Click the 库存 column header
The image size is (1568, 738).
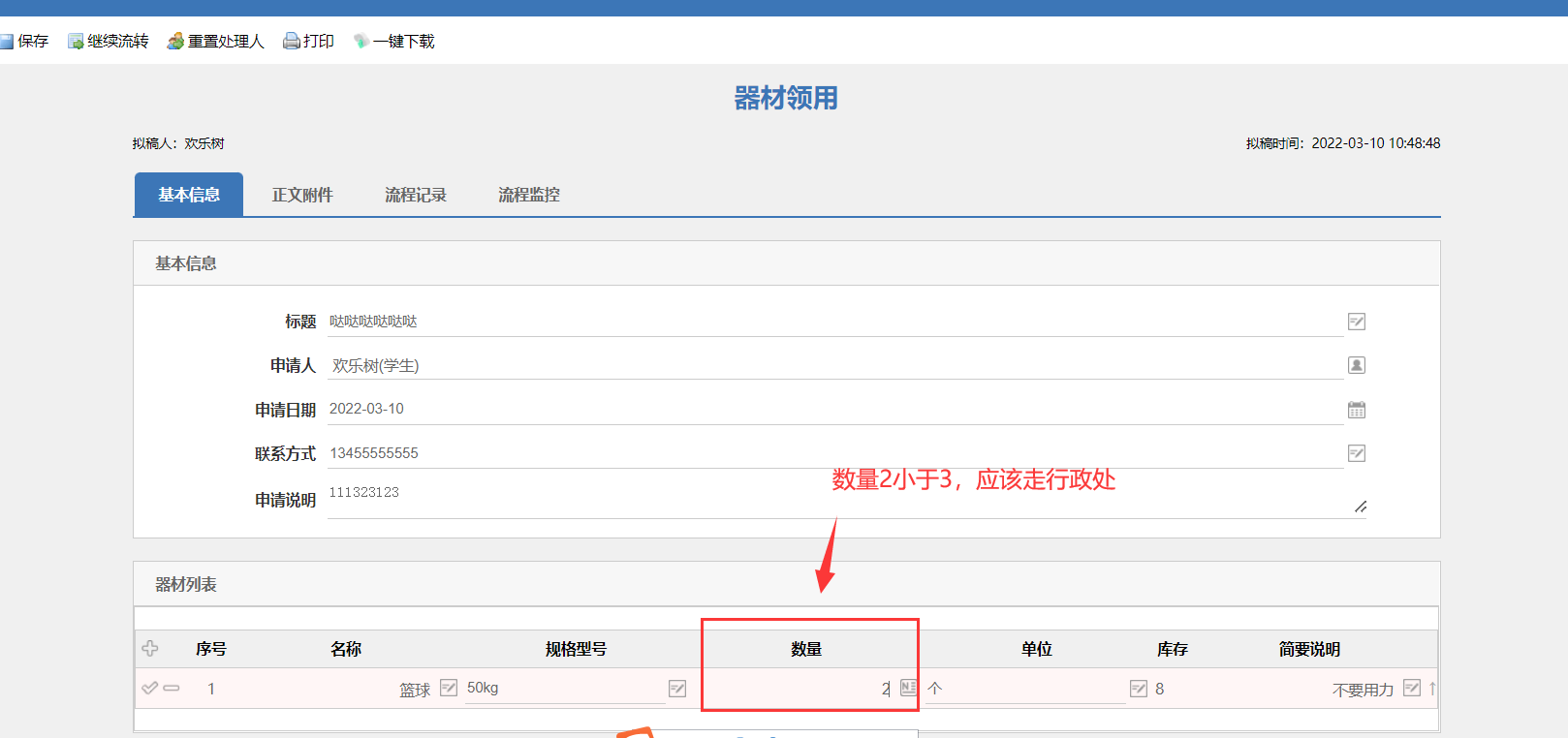pos(1172,649)
